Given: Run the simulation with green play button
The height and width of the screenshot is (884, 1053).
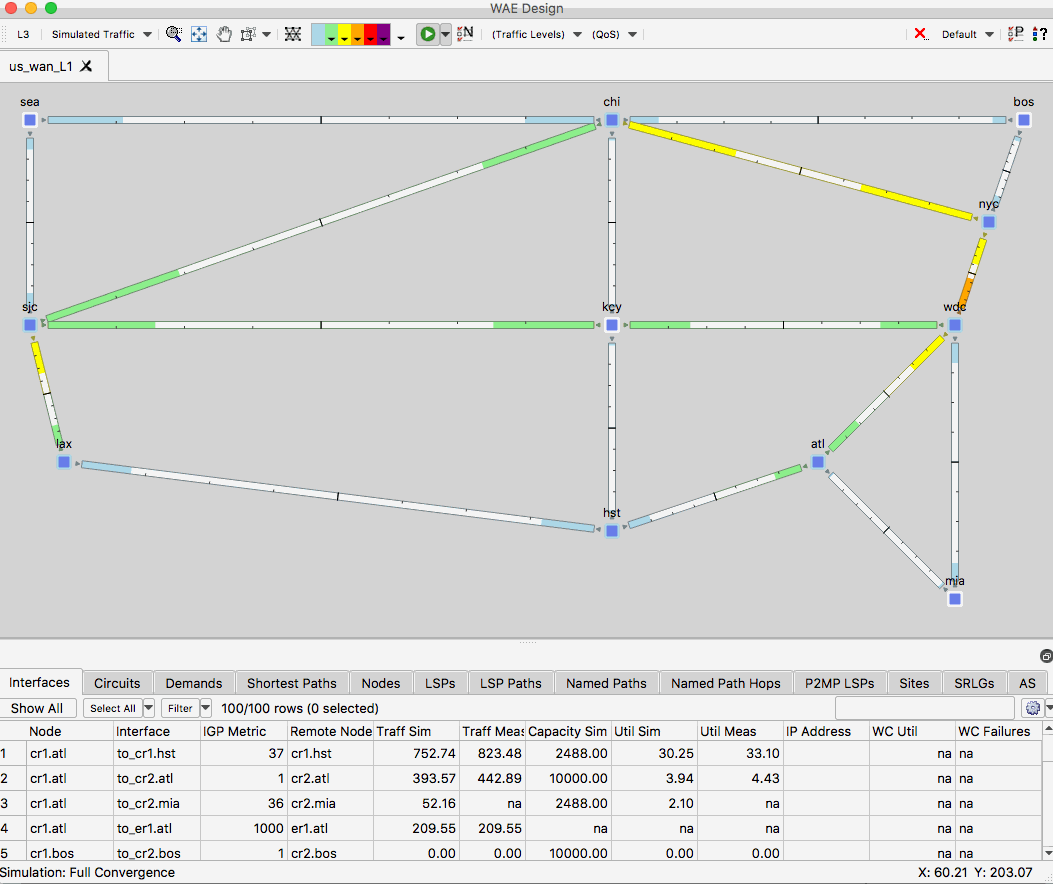Looking at the screenshot, I should pos(427,34).
